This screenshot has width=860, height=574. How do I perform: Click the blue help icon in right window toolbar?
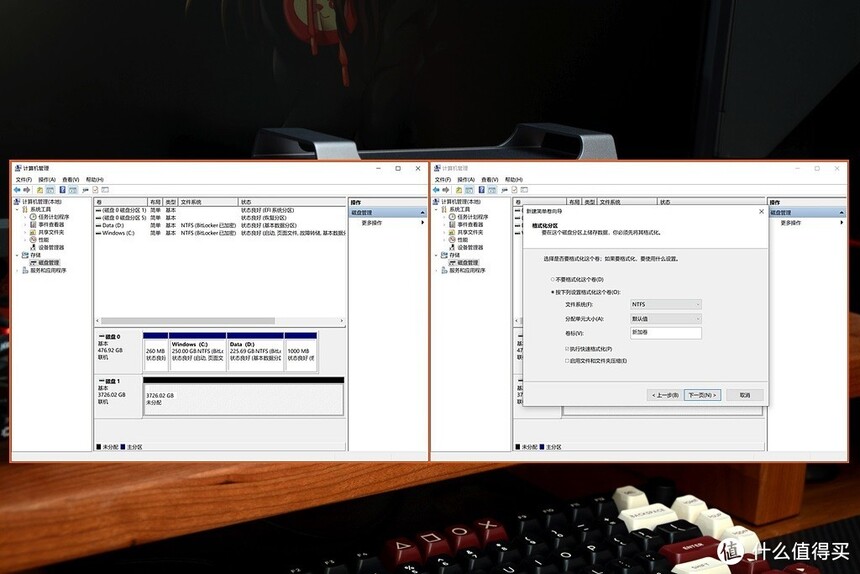click(x=481, y=190)
